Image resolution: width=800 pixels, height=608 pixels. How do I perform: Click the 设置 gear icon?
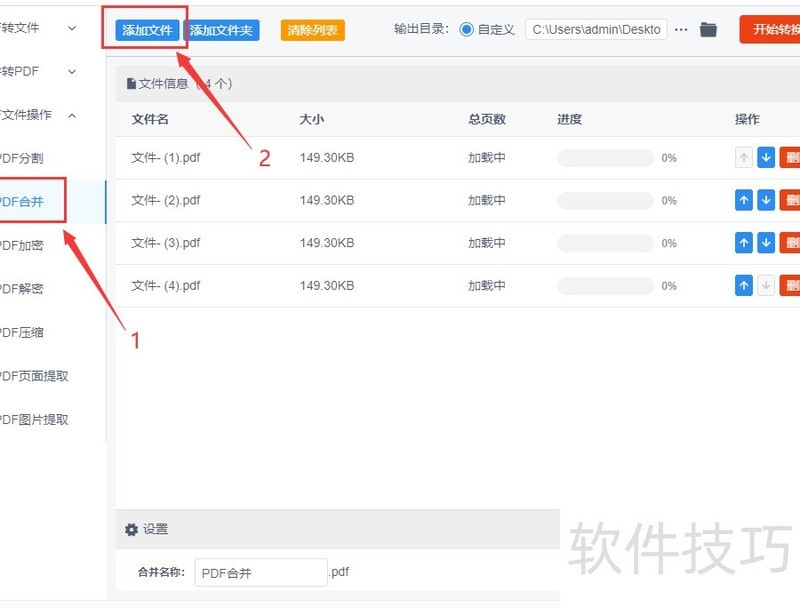(132, 529)
